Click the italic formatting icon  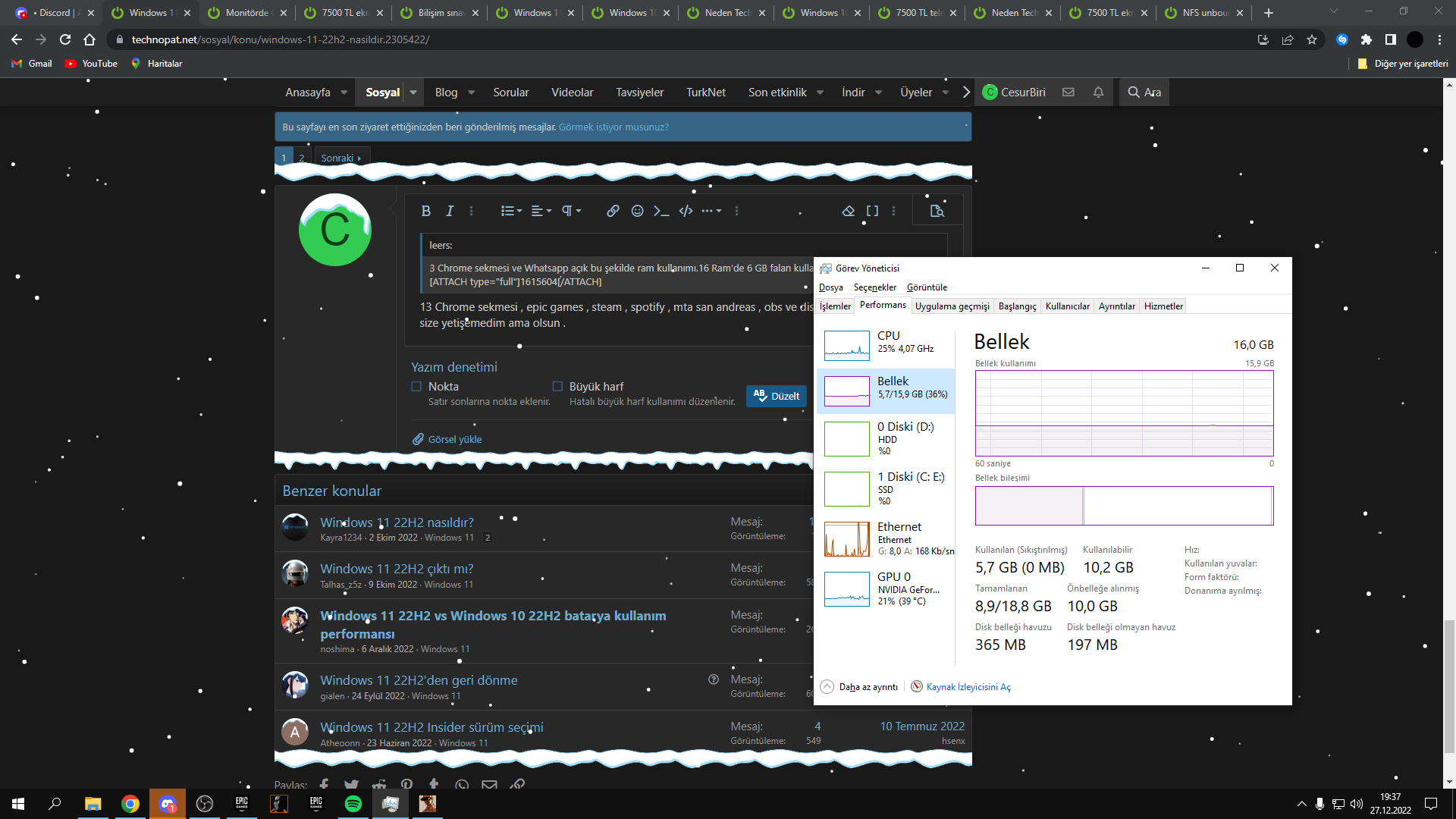point(450,211)
